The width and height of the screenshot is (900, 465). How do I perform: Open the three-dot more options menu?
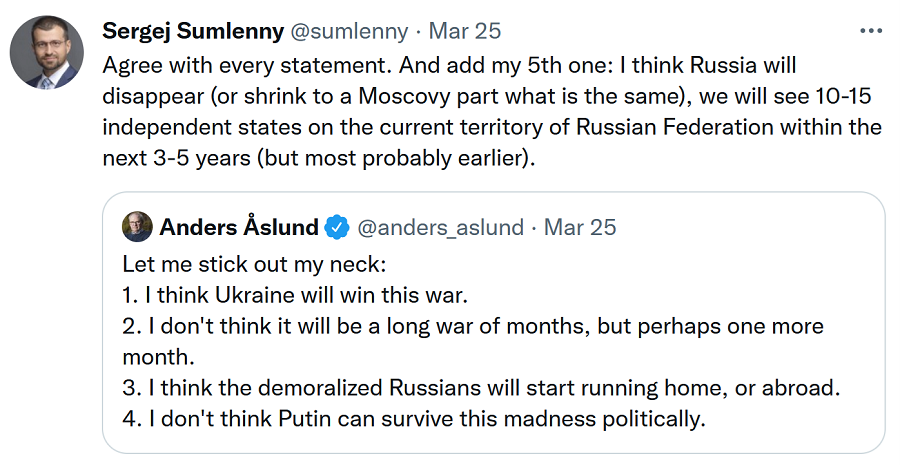(x=871, y=30)
